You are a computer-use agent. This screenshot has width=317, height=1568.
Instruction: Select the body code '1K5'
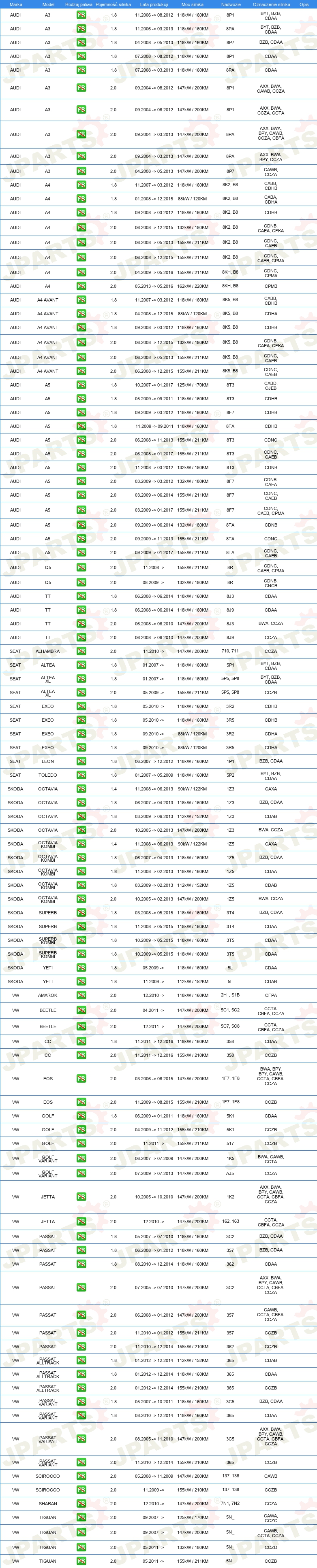point(230,1158)
